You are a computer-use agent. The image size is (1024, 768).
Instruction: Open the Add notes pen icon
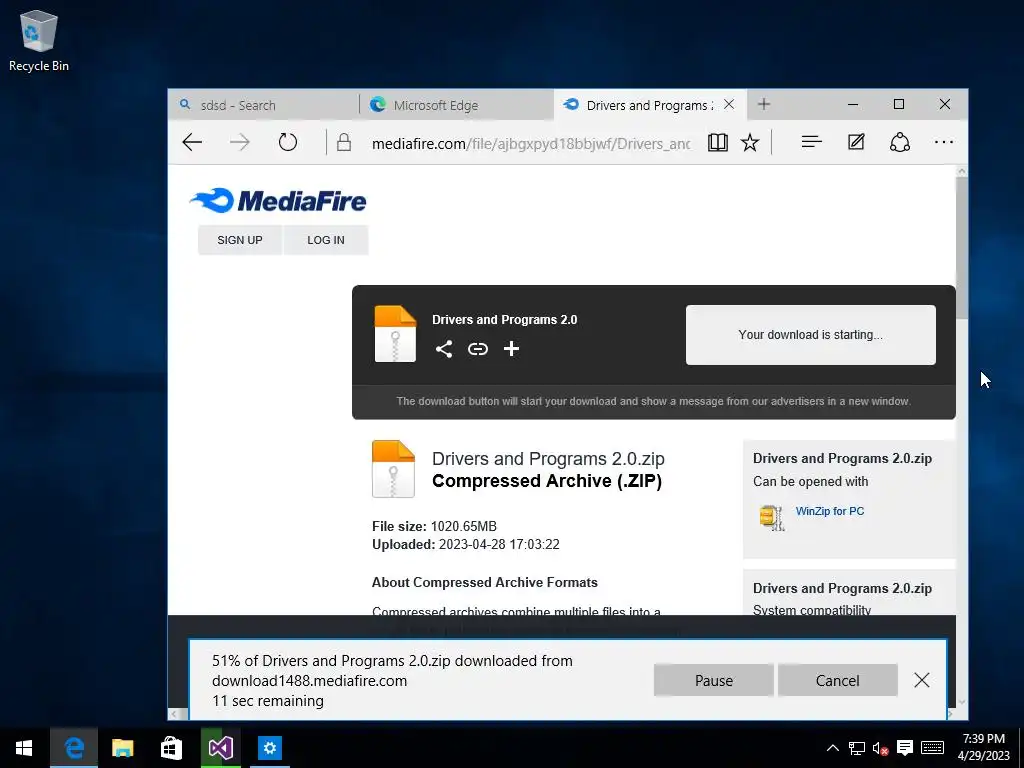tap(856, 142)
